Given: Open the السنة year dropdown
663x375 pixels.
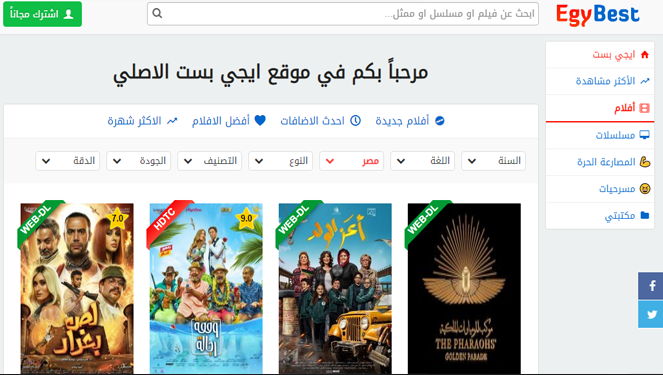Looking at the screenshot, I should click(x=493, y=161).
